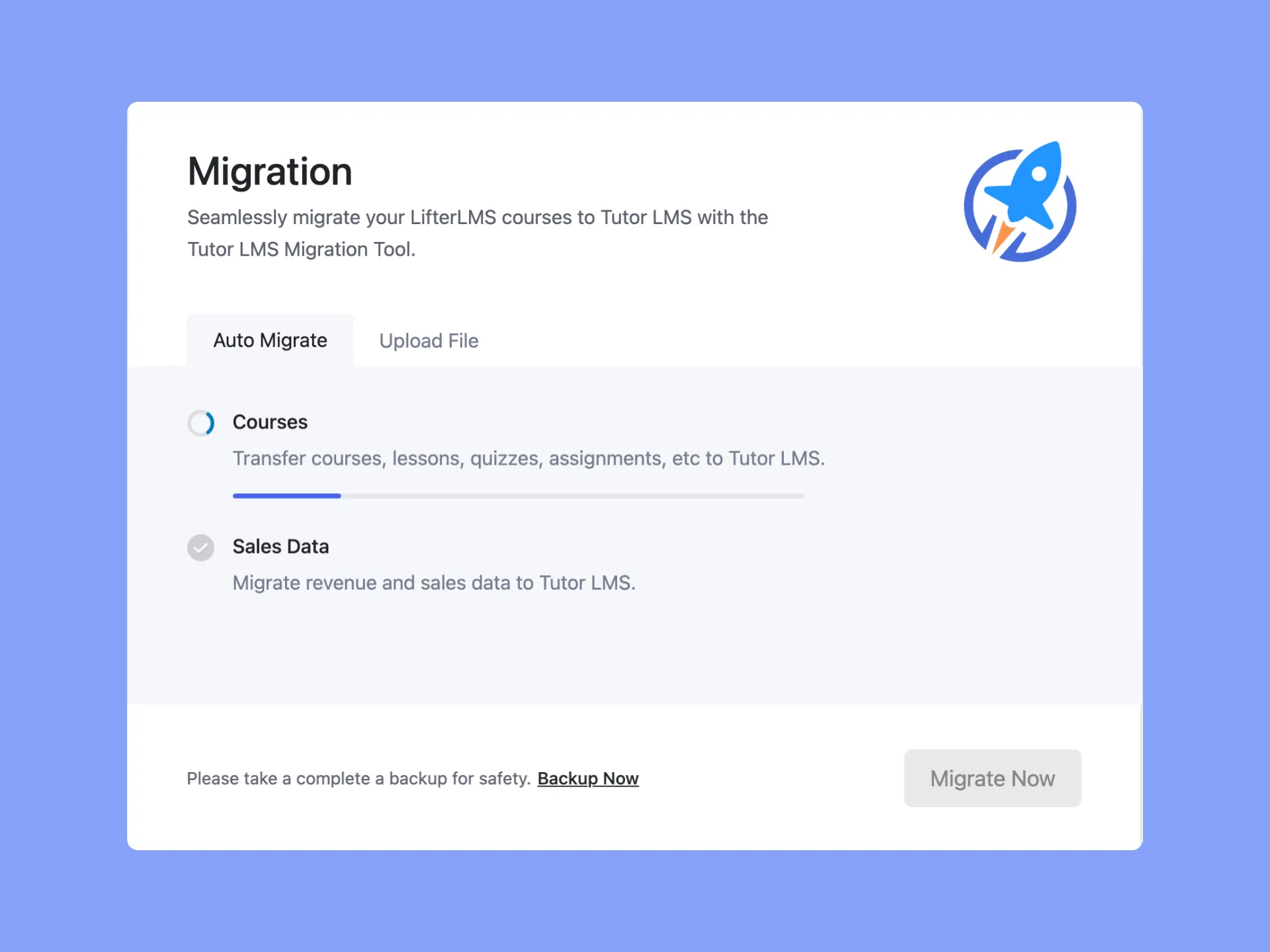Click the migration status icon for Courses
1270x952 pixels.
tap(200, 421)
